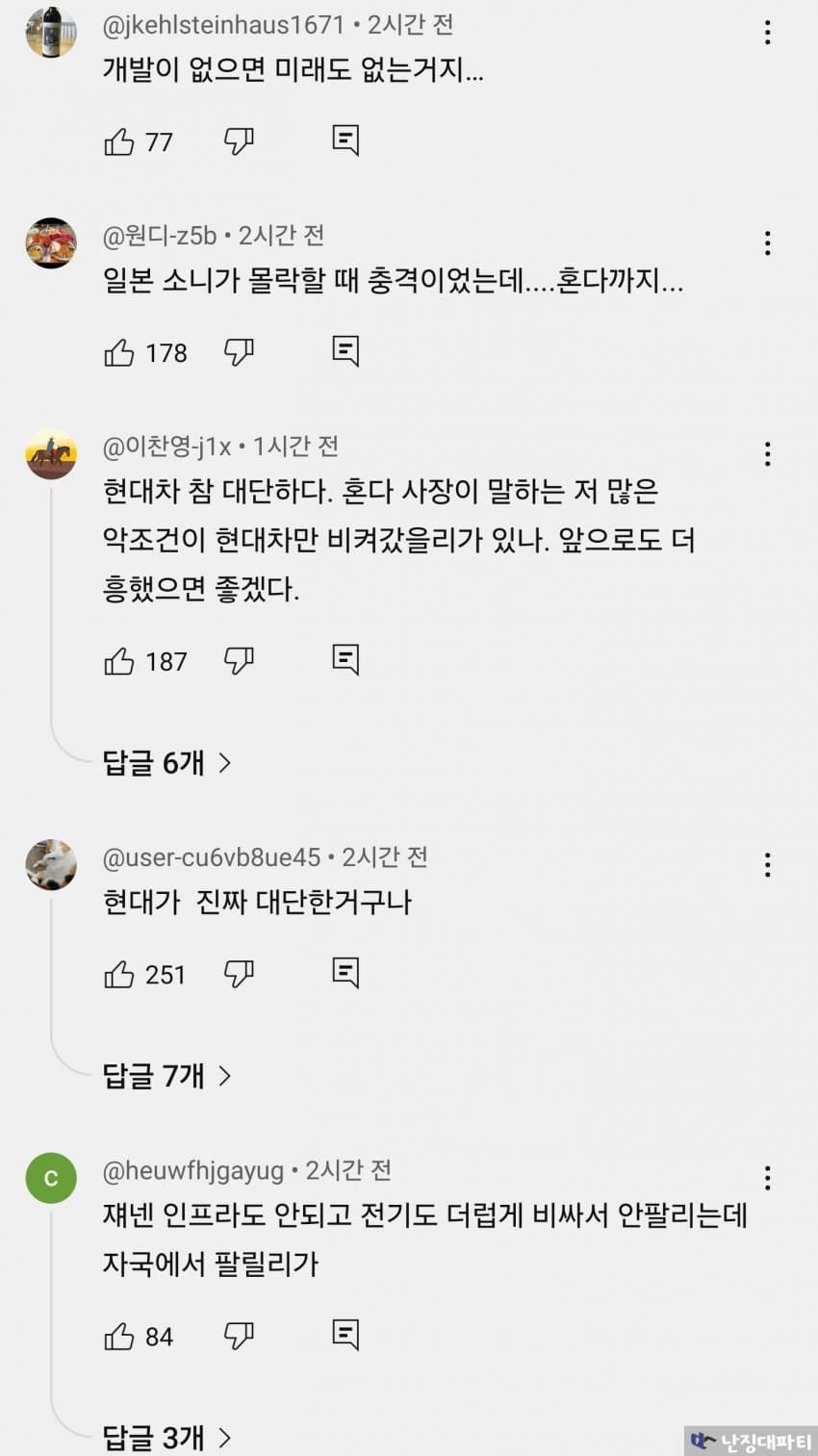Open the @heuwfhjgayug username link

click(193, 1171)
